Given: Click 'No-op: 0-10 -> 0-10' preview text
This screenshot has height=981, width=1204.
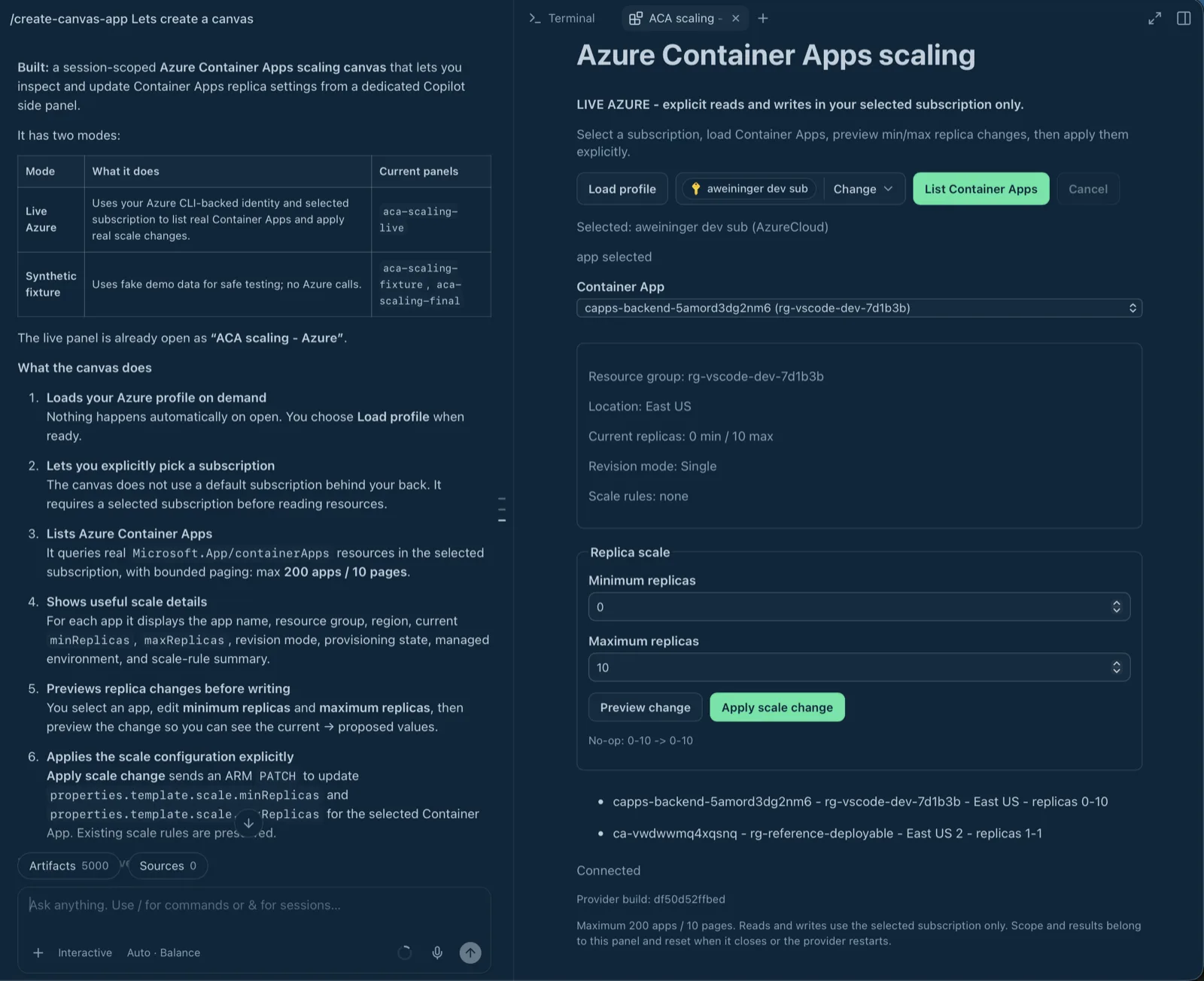Looking at the screenshot, I should [x=640, y=740].
